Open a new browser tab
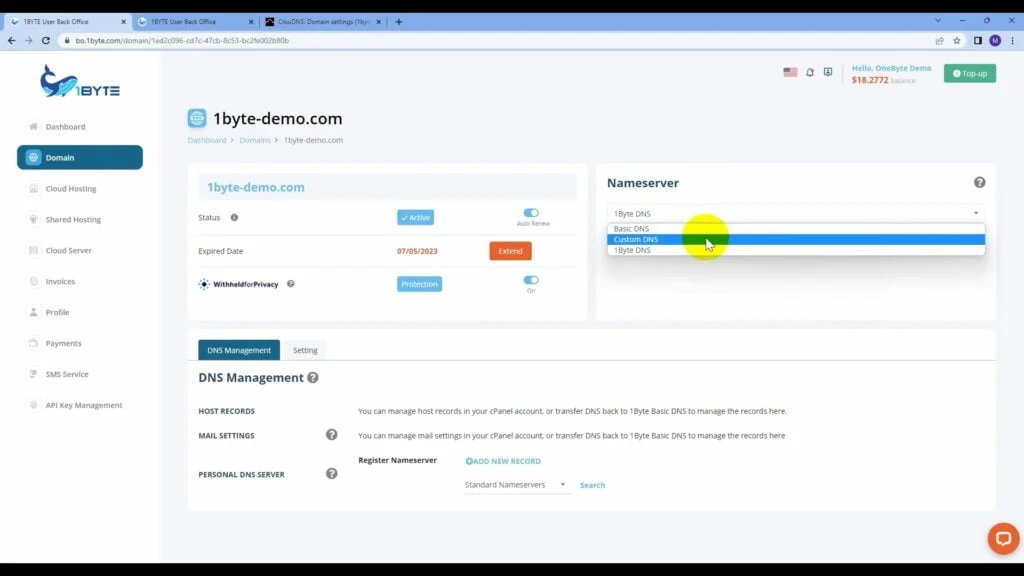Viewport: 1024px width, 576px height. [398, 22]
